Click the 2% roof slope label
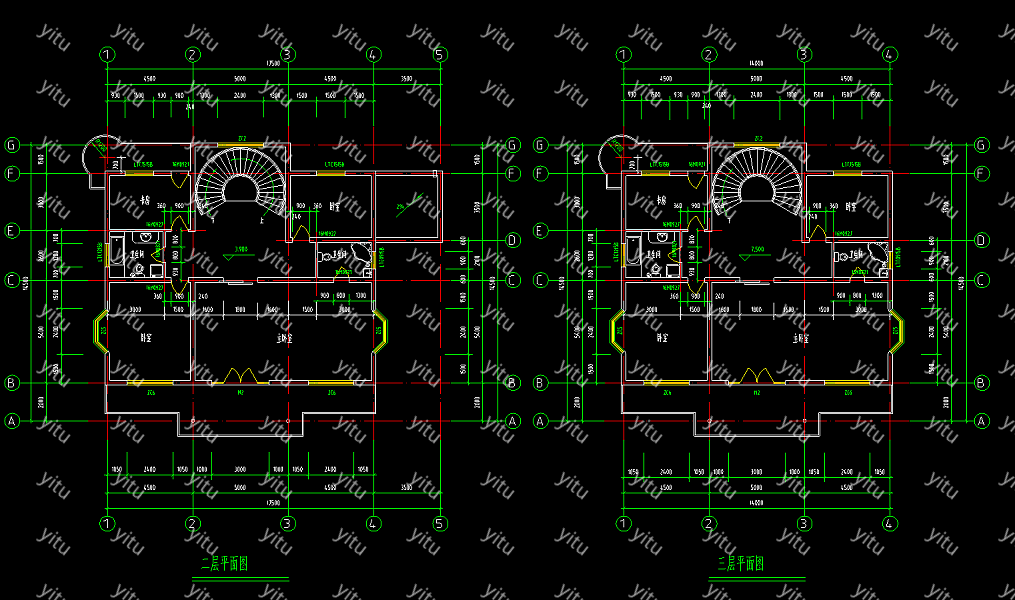 (400, 206)
